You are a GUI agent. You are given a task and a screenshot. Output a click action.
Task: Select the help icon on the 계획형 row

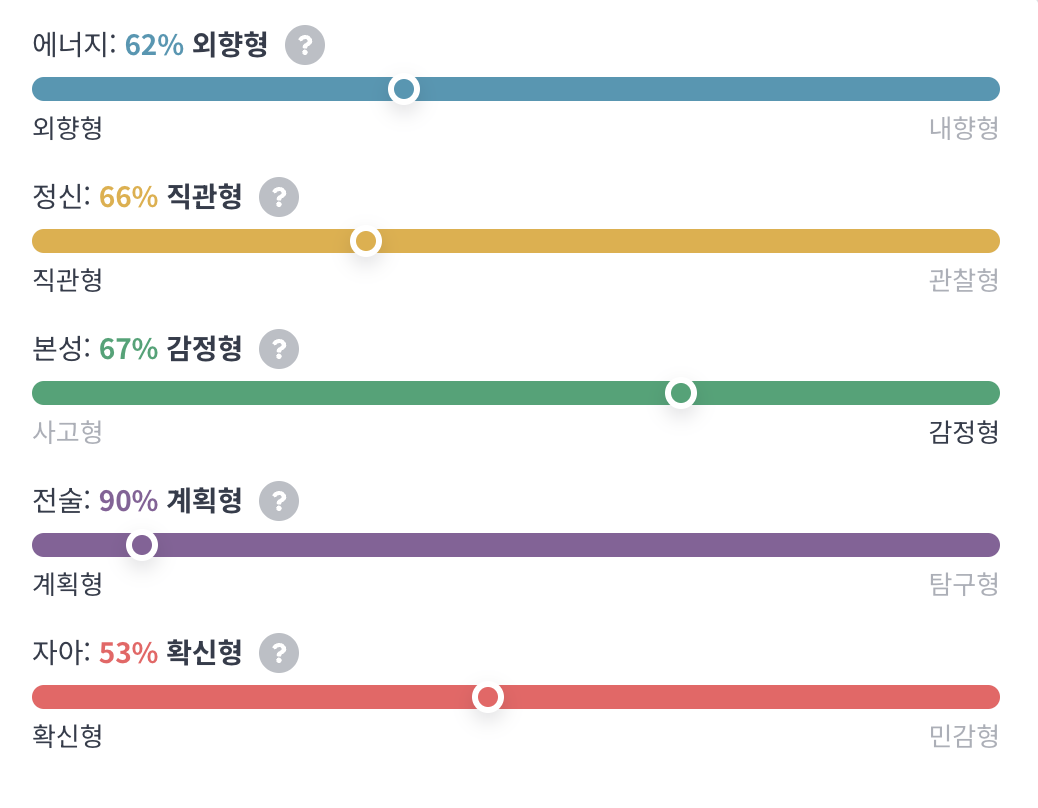[278, 501]
